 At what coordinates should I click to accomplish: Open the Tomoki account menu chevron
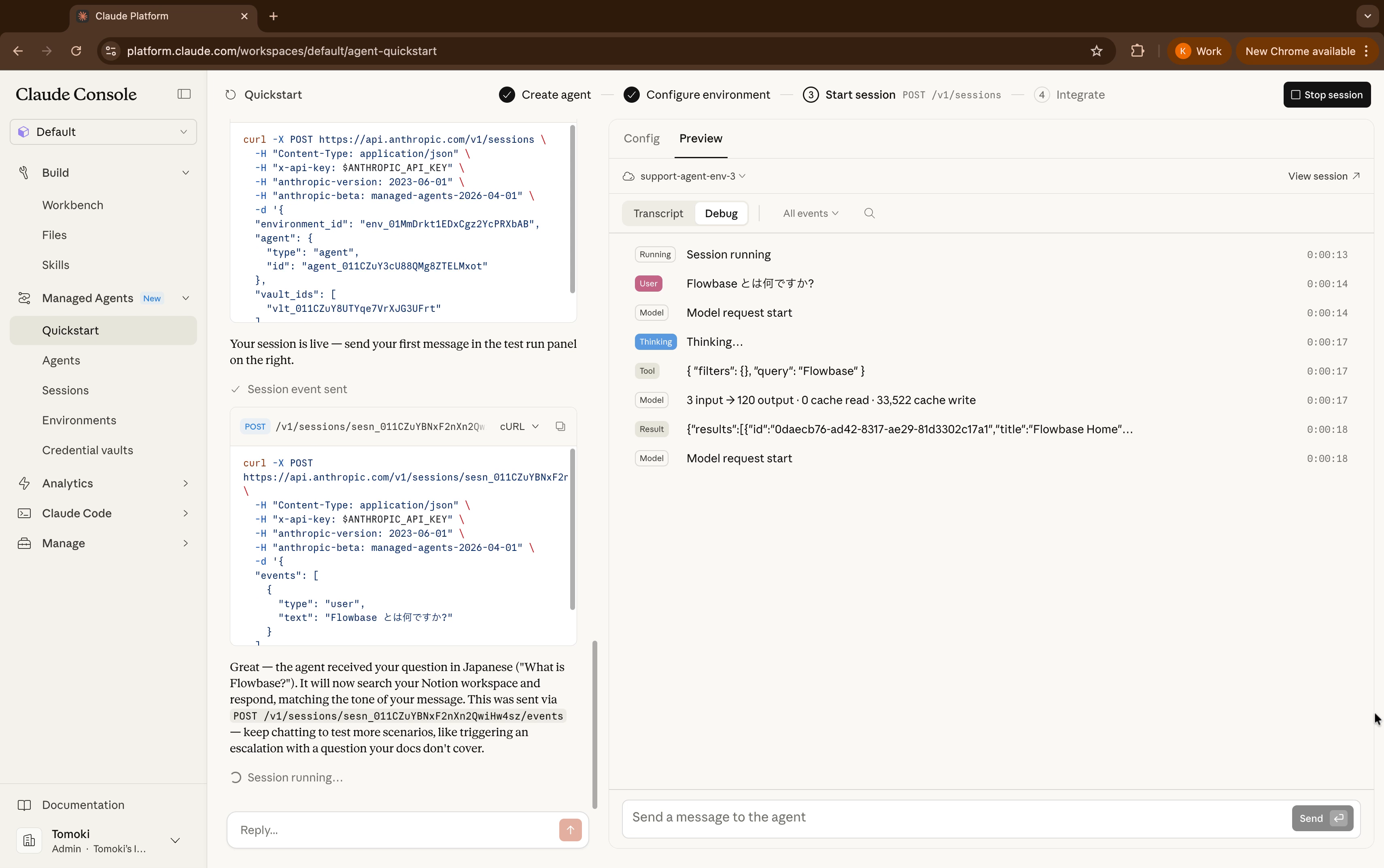(176, 840)
